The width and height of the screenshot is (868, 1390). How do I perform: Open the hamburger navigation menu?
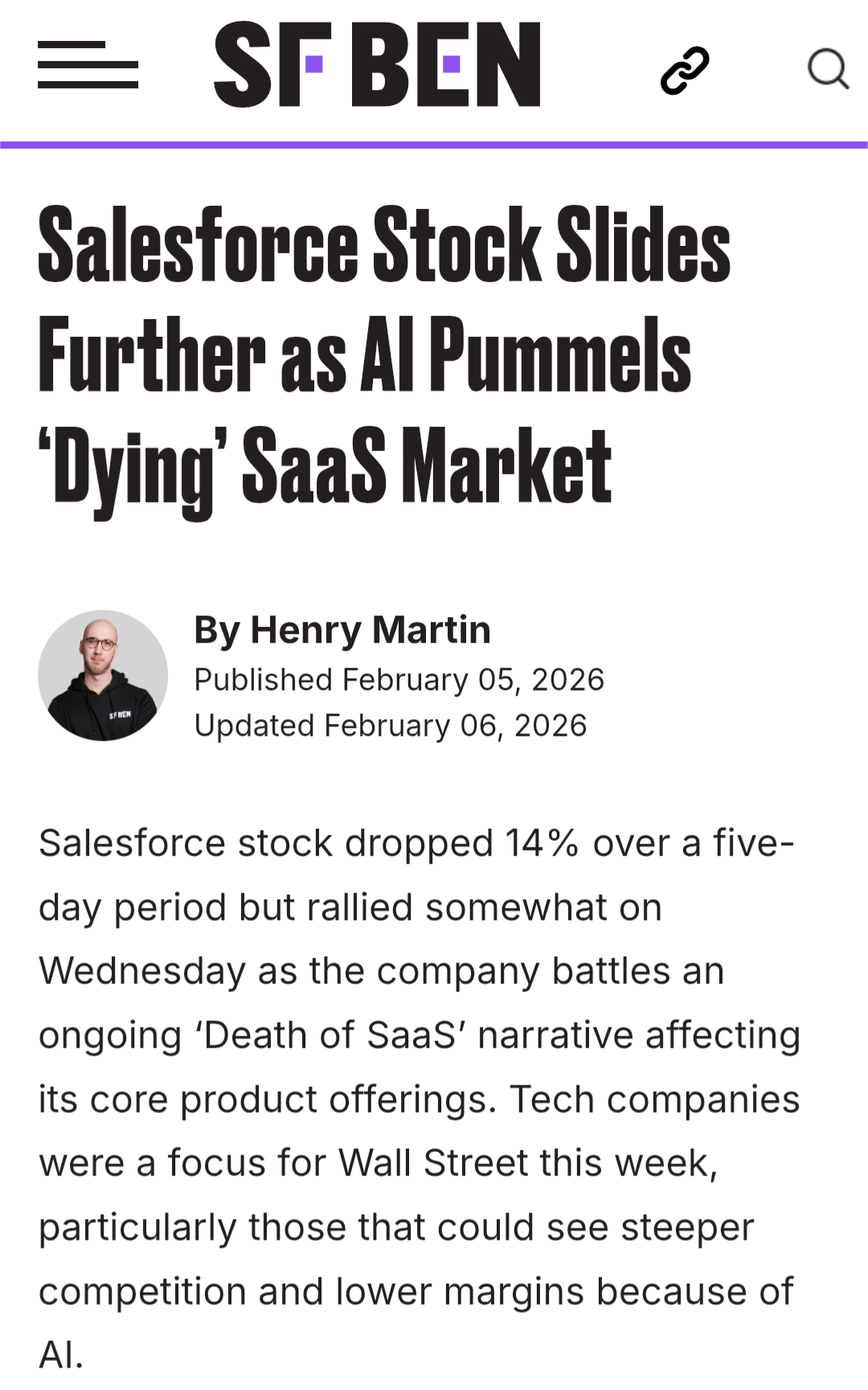88,65
